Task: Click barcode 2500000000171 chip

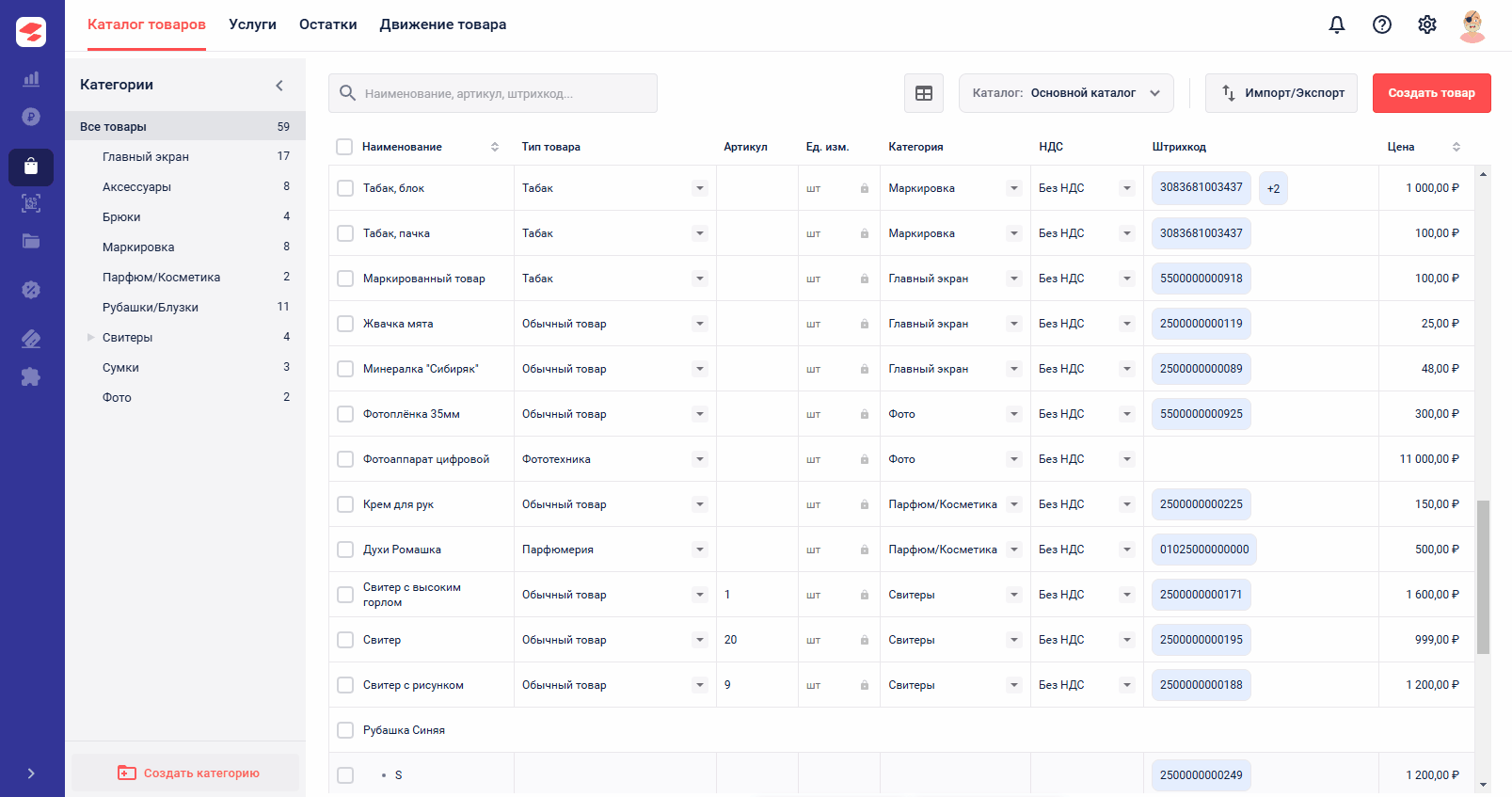Action: point(1202,595)
